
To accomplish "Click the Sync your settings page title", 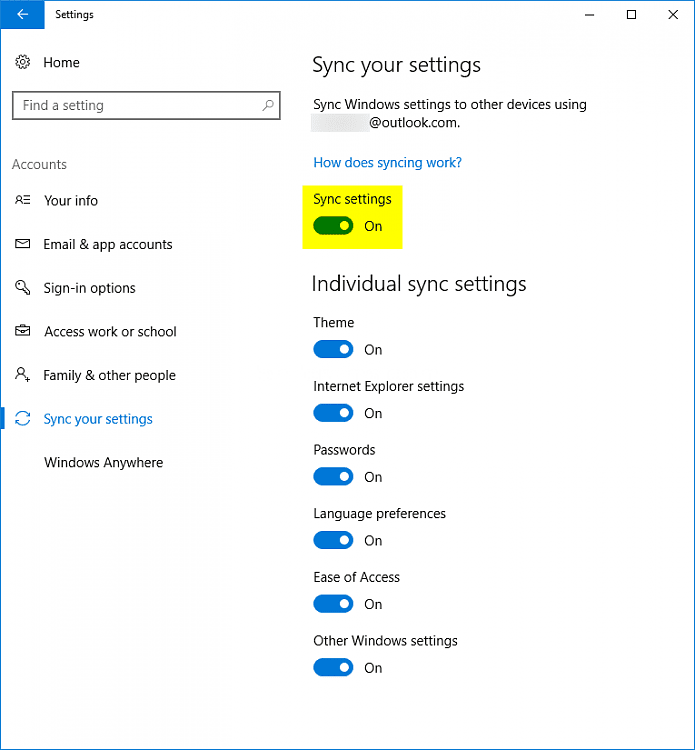I will (x=397, y=66).
